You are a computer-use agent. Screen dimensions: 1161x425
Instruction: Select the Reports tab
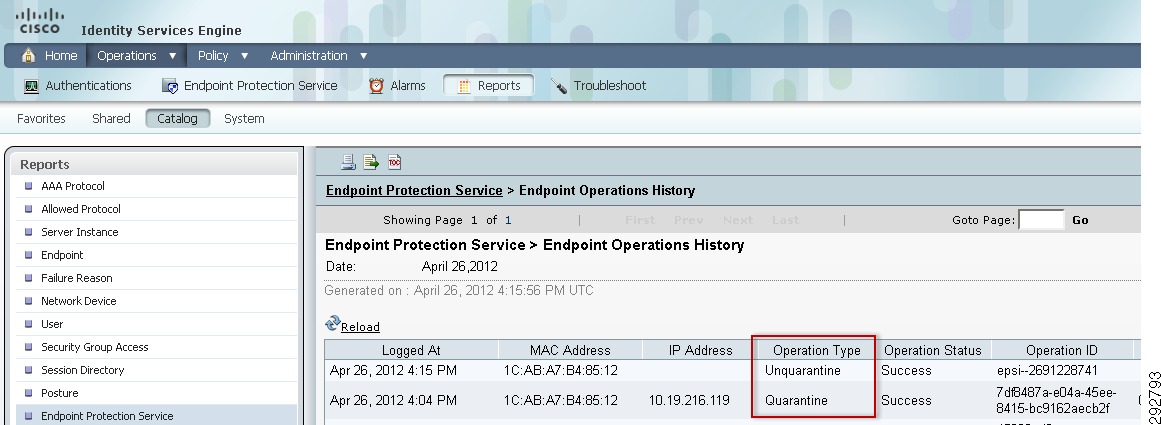coord(489,86)
